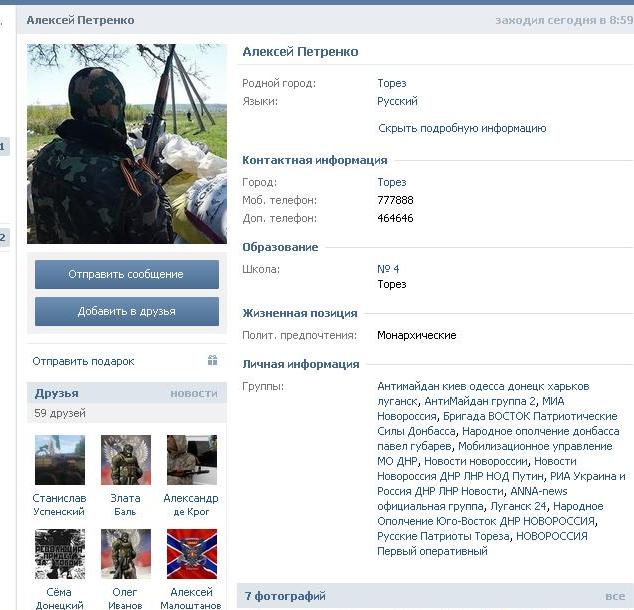Open Олег Иванов's friend avatar
634x610 pixels.
[126, 554]
